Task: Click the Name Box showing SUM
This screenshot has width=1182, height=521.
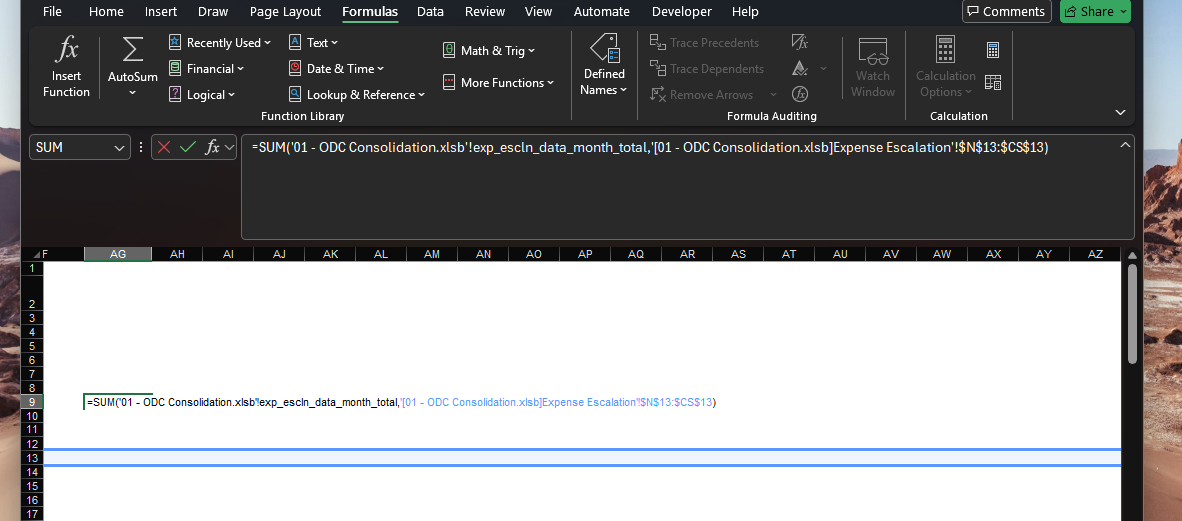Action: coord(69,147)
